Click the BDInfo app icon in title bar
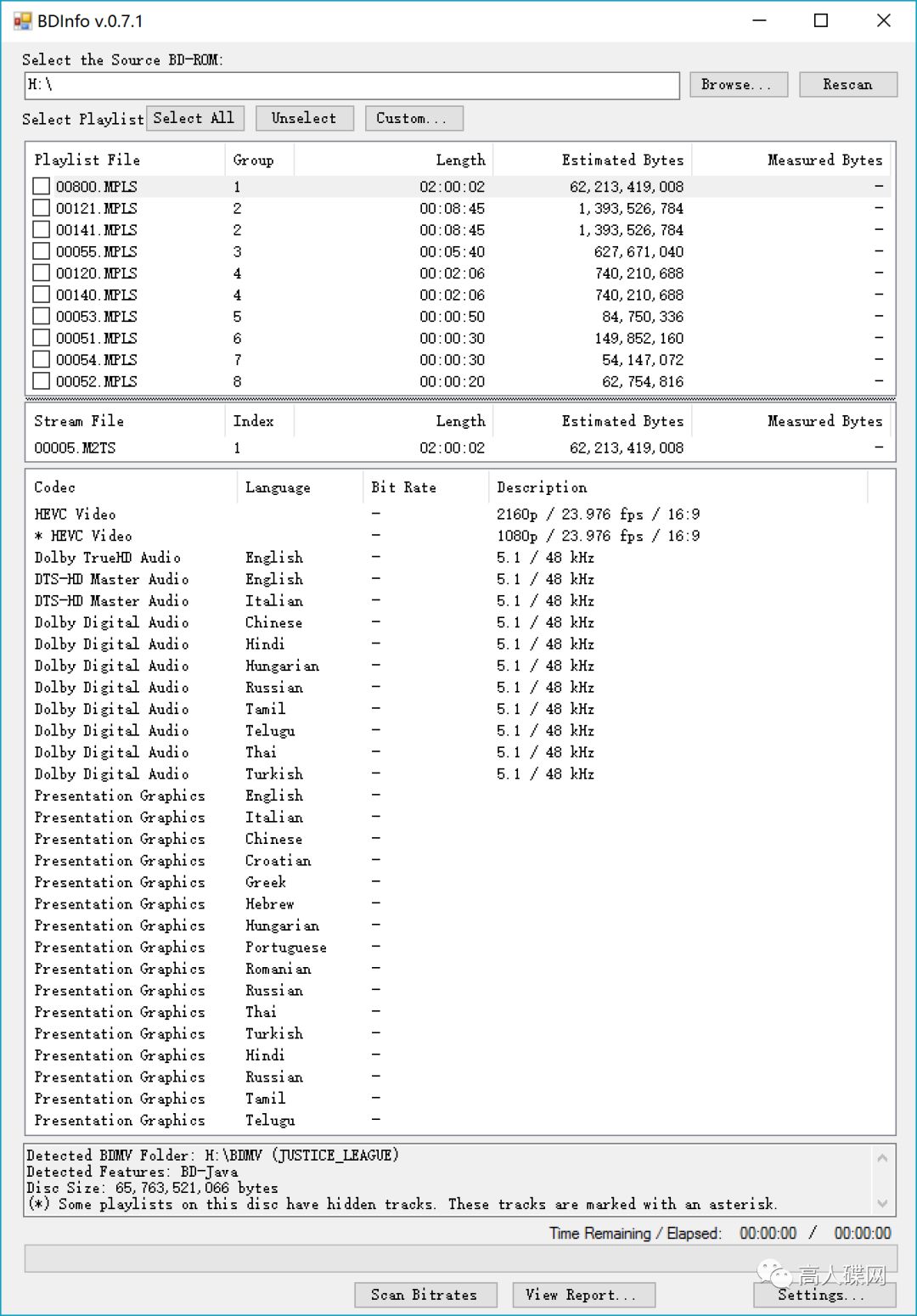This screenshot has height=1316, width=917. point(22,21)
